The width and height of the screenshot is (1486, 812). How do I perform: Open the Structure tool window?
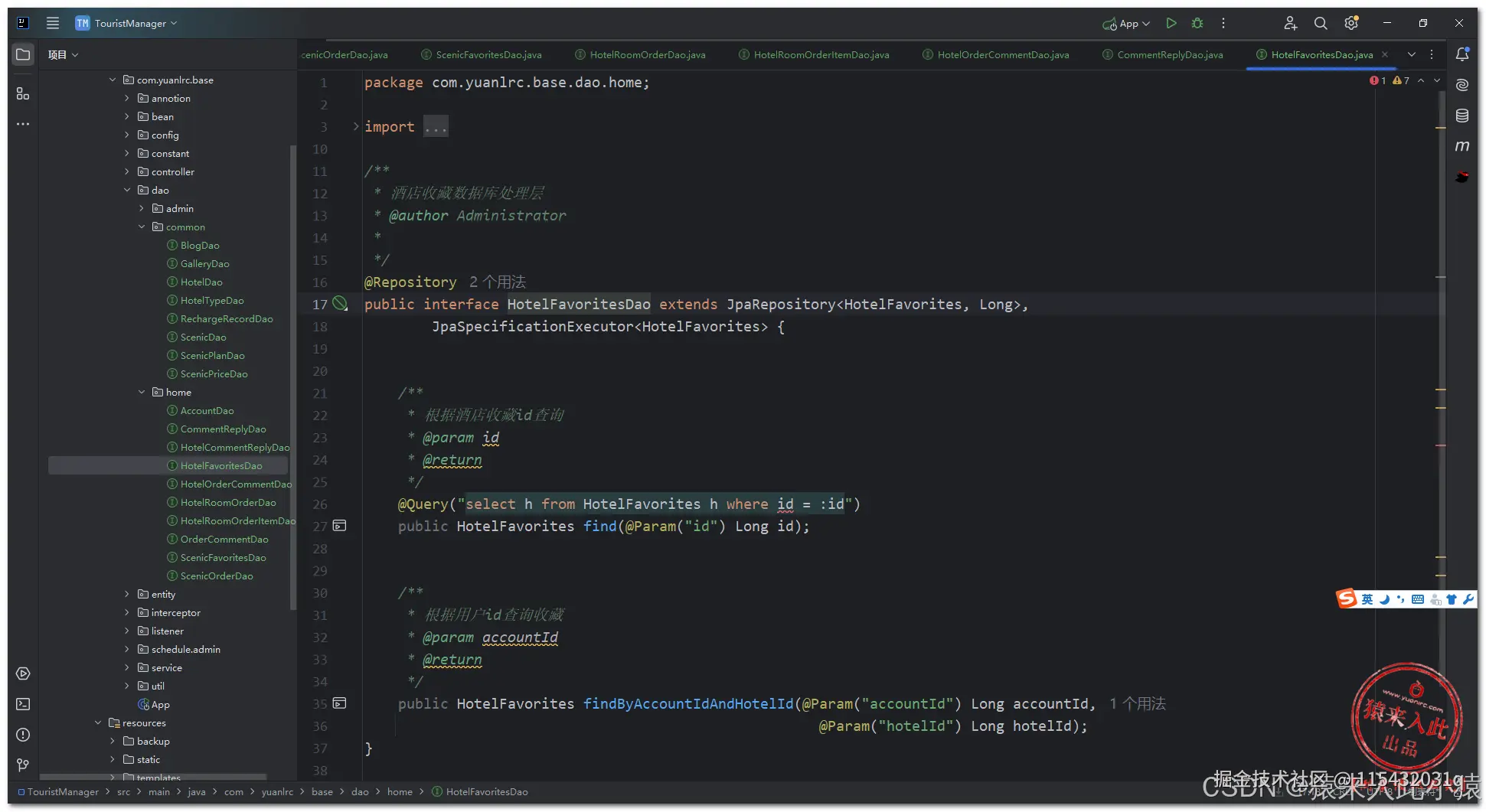click(23, 93)
